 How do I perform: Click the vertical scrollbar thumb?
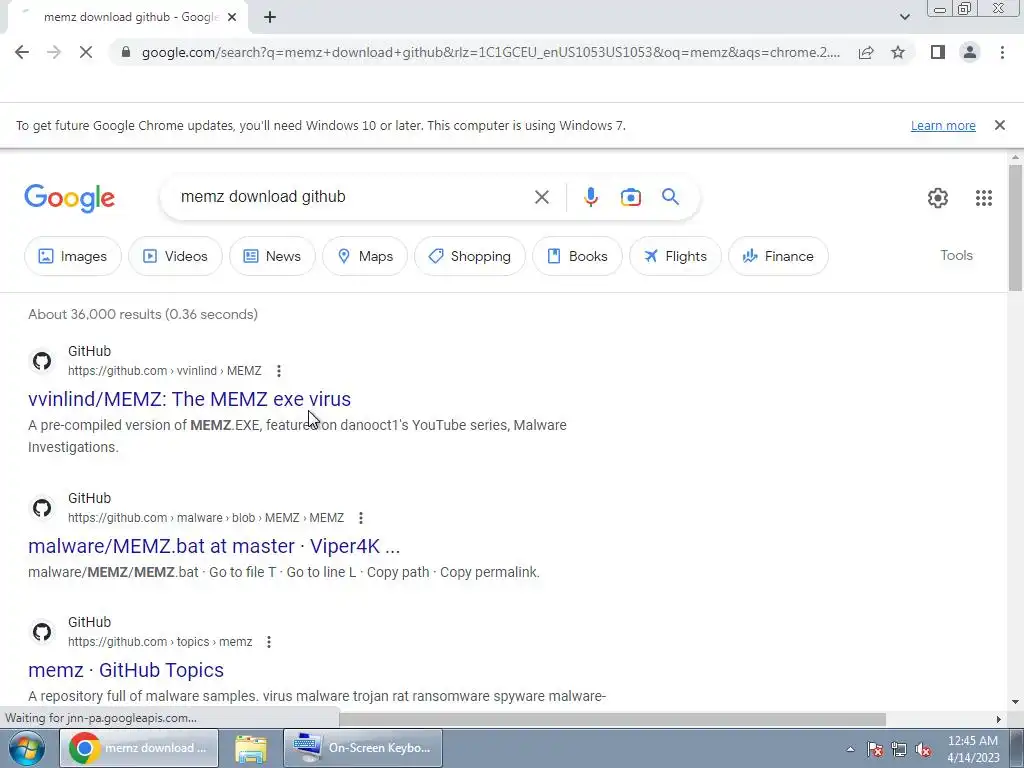(x=1016, y=228)
